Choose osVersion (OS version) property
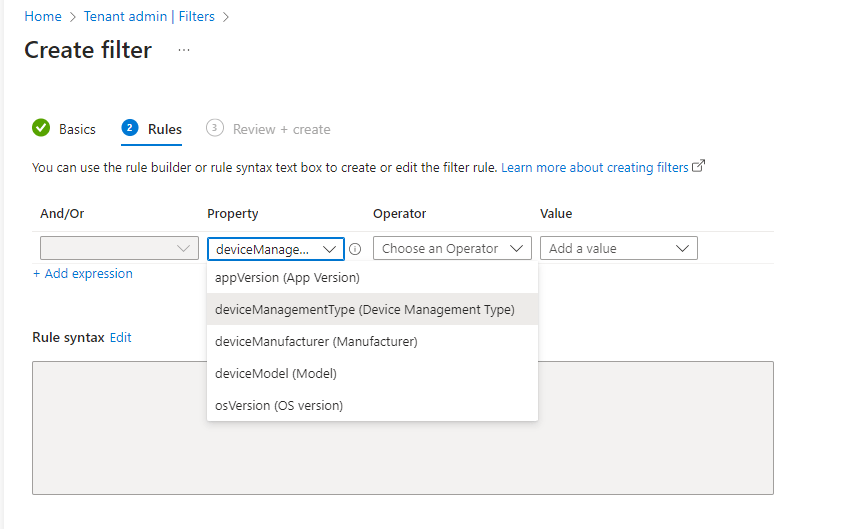The width and height of the screenshot is (854, 529). (279, 406)
